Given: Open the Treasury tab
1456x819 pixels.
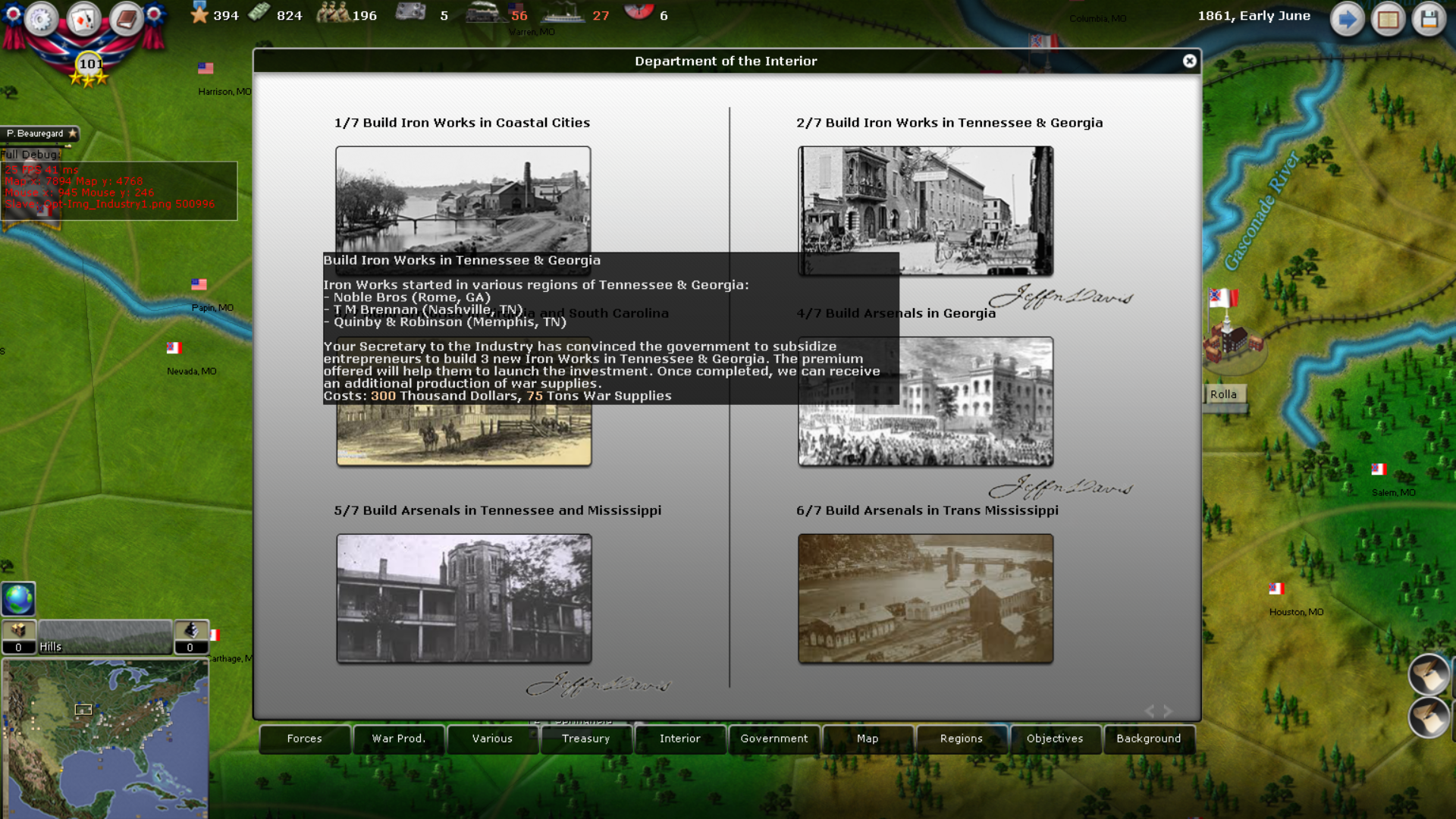Looking at the screenshot, I should click(586, 739).
